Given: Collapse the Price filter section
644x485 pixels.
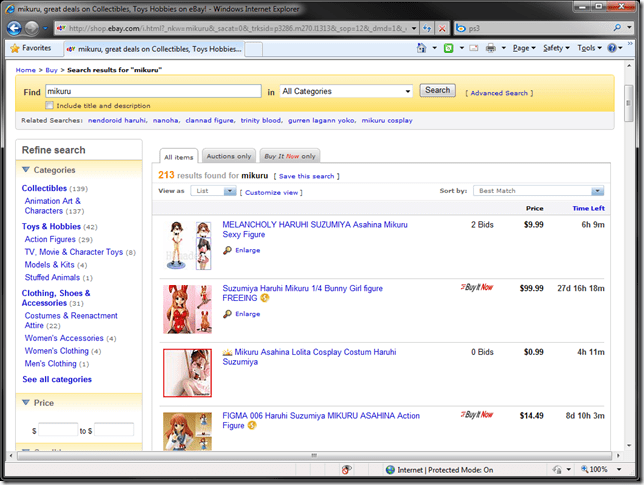Looking at the screenshot, I should pos(27,403).
